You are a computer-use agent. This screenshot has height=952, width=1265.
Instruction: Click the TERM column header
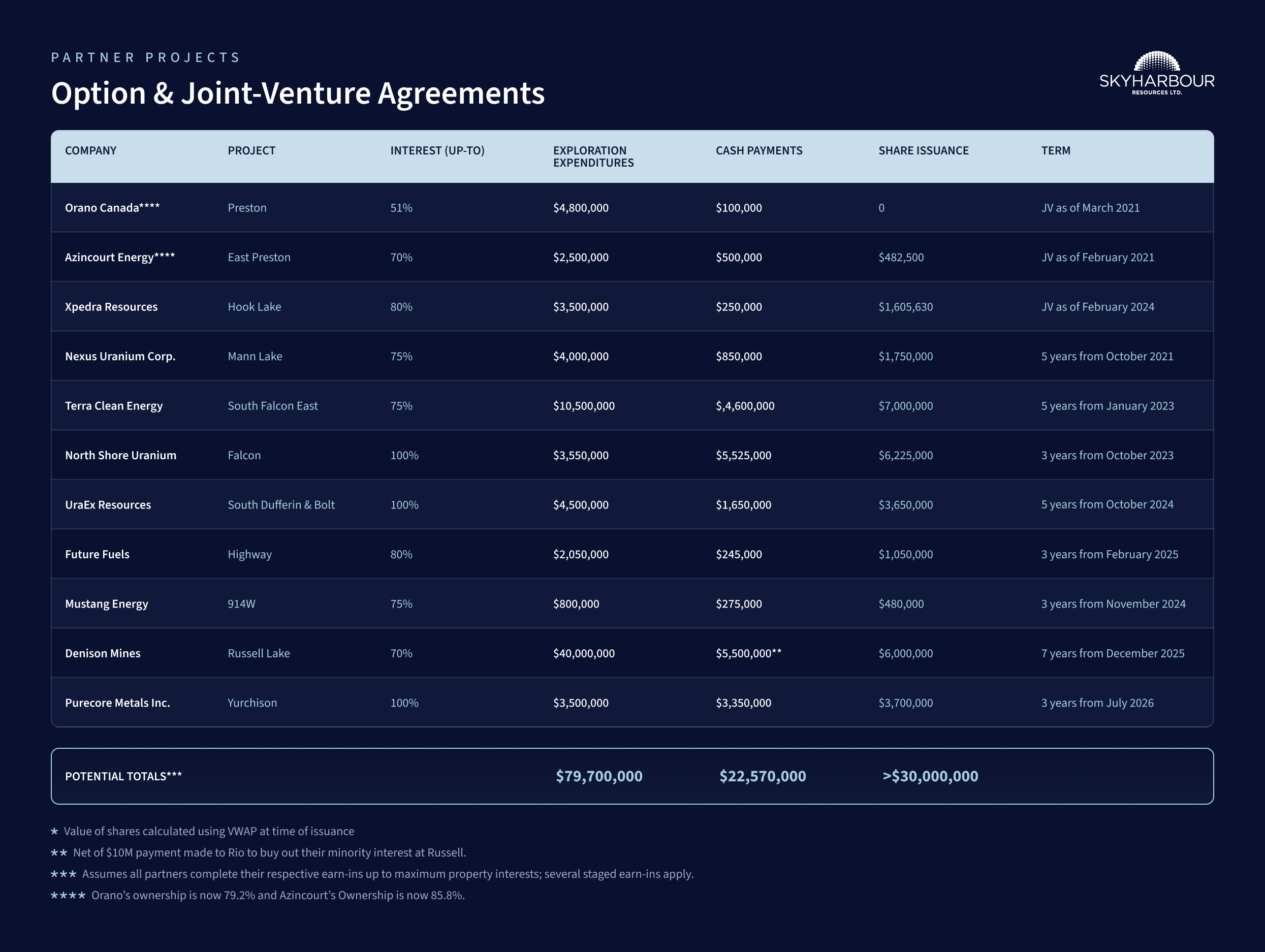(x=1055, y=150)
